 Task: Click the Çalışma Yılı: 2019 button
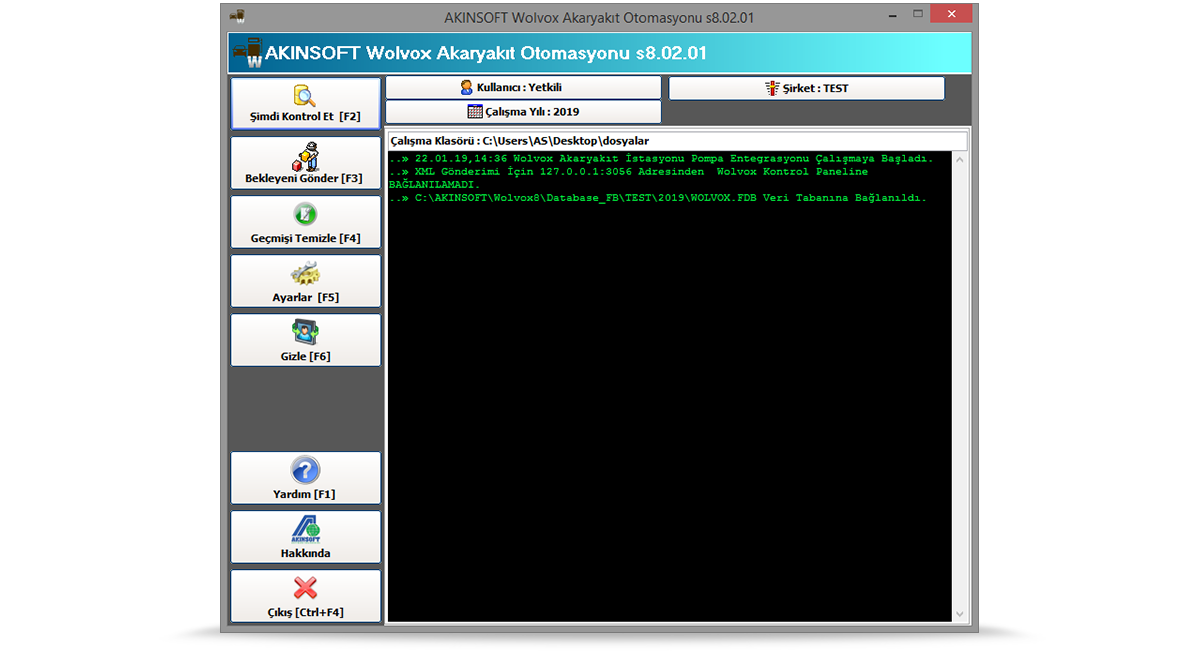pyautogui.click(x=523, y=112)
